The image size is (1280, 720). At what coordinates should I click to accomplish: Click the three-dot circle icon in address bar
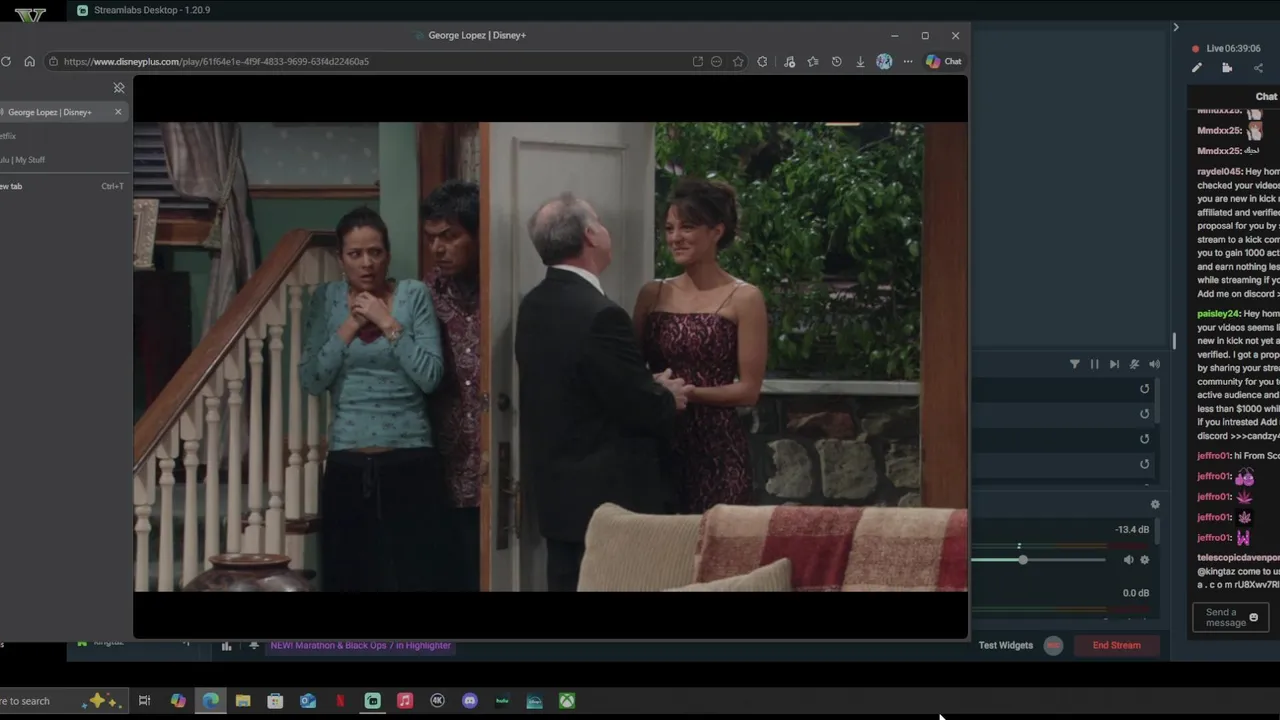[716, 61]
